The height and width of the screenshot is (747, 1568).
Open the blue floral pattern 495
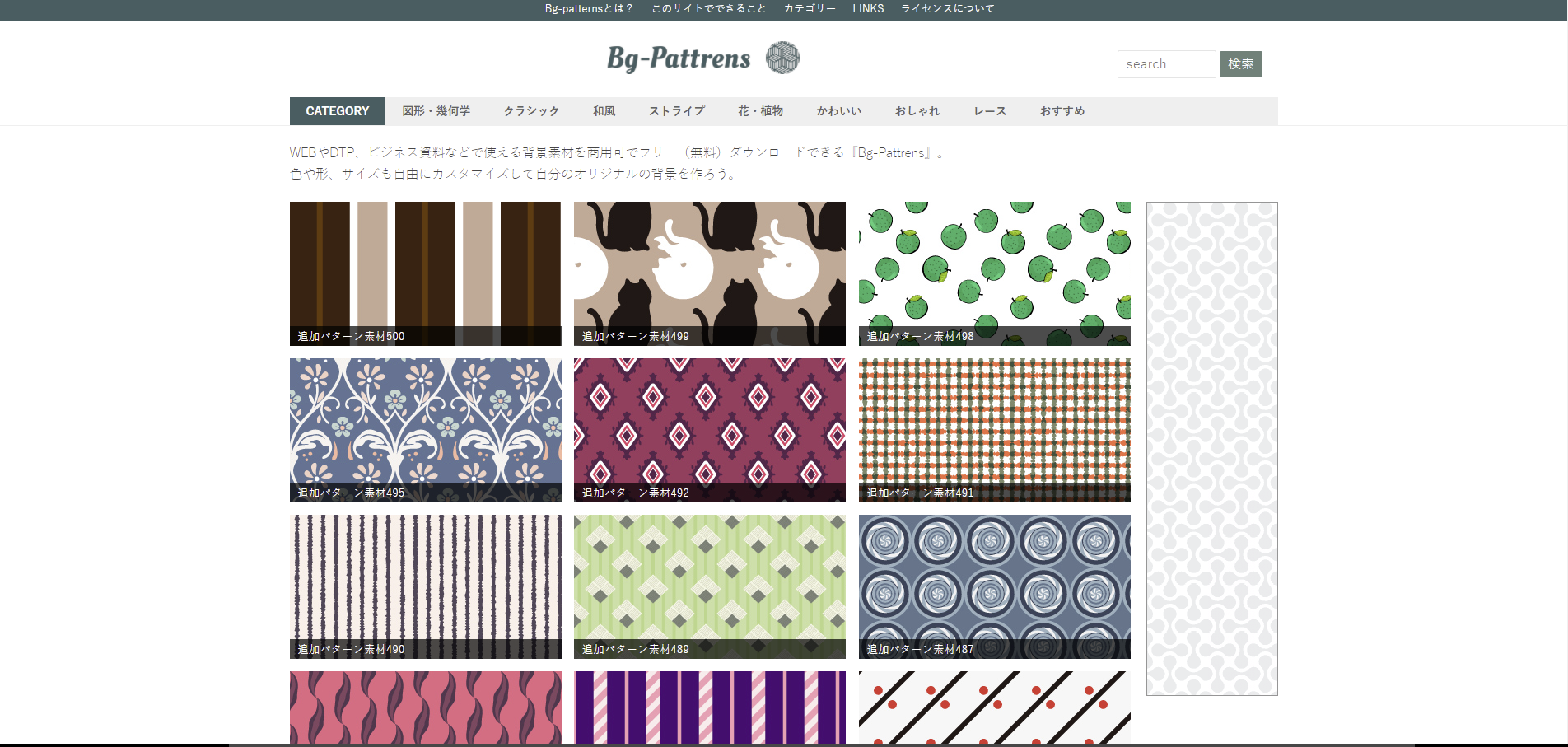425,429
